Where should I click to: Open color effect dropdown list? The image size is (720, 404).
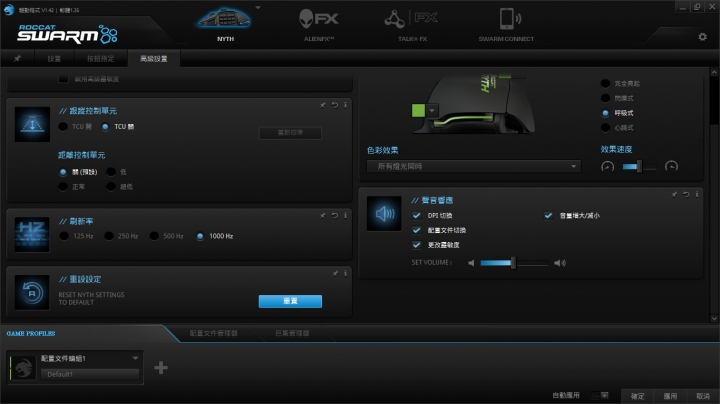pyautogui.click(x=473, y=166)
